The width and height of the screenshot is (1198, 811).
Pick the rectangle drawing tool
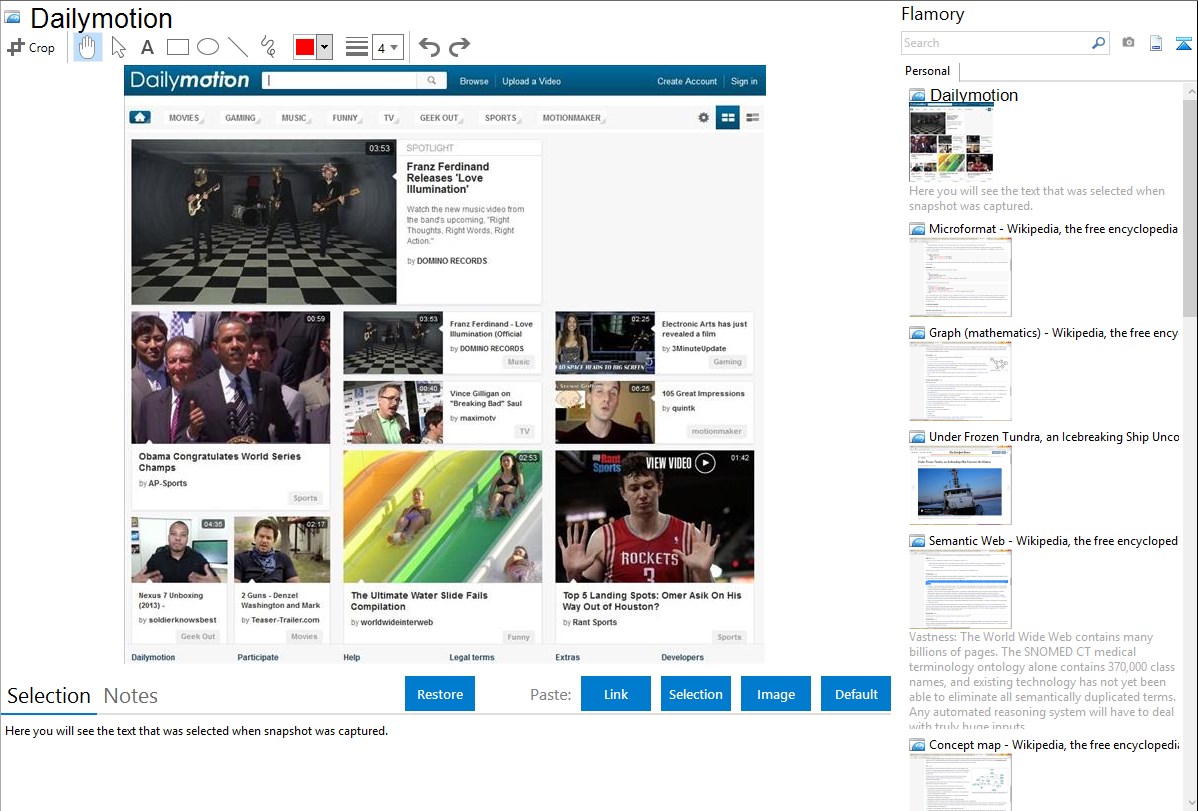click(x=177, y=47)
